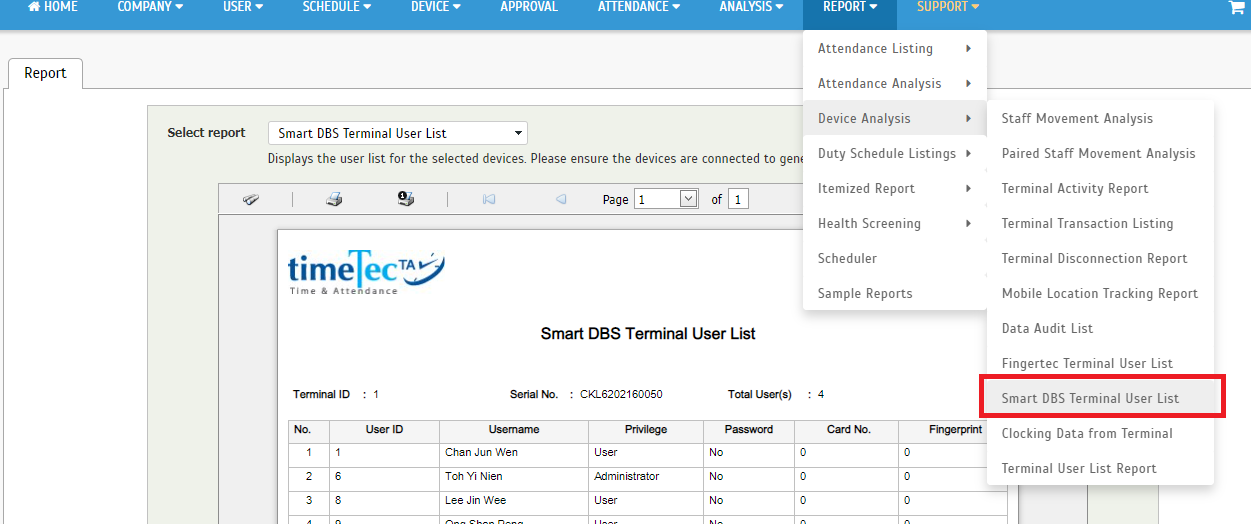Open Scheduler from Report menu

(895, 258)
